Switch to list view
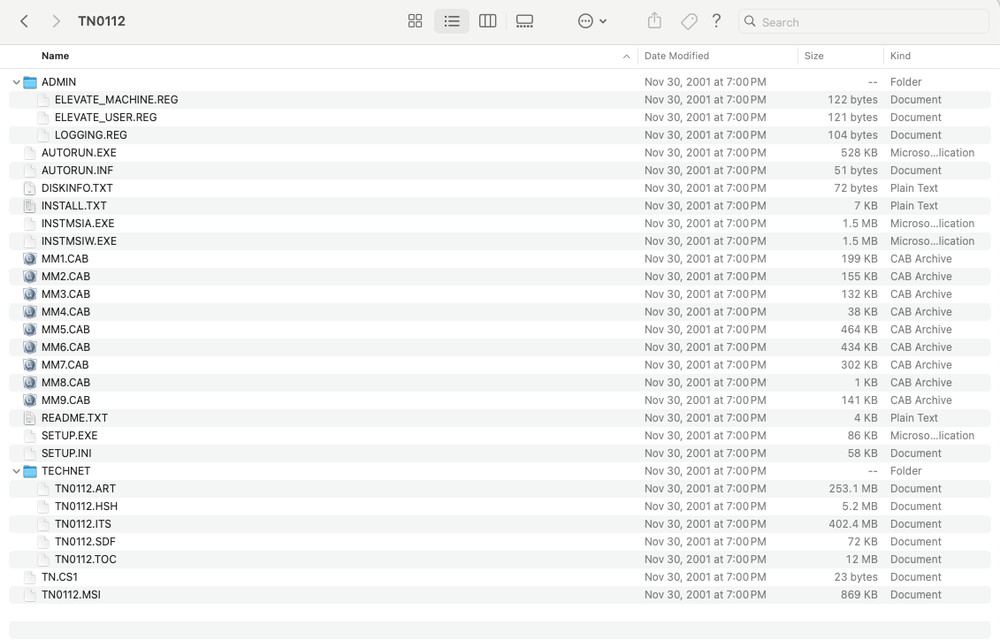1000x640 pixels. click(452, 21)
